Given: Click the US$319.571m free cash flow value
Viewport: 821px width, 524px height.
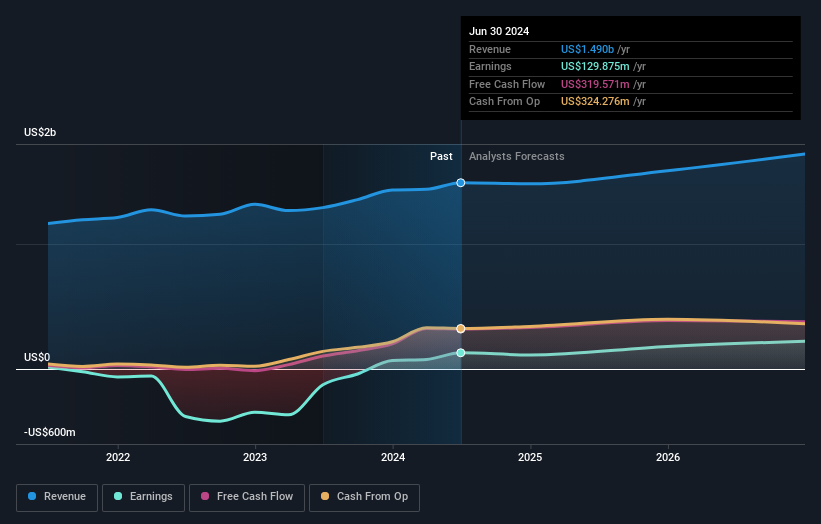Looking at the screenshot, I should [595, 84].
